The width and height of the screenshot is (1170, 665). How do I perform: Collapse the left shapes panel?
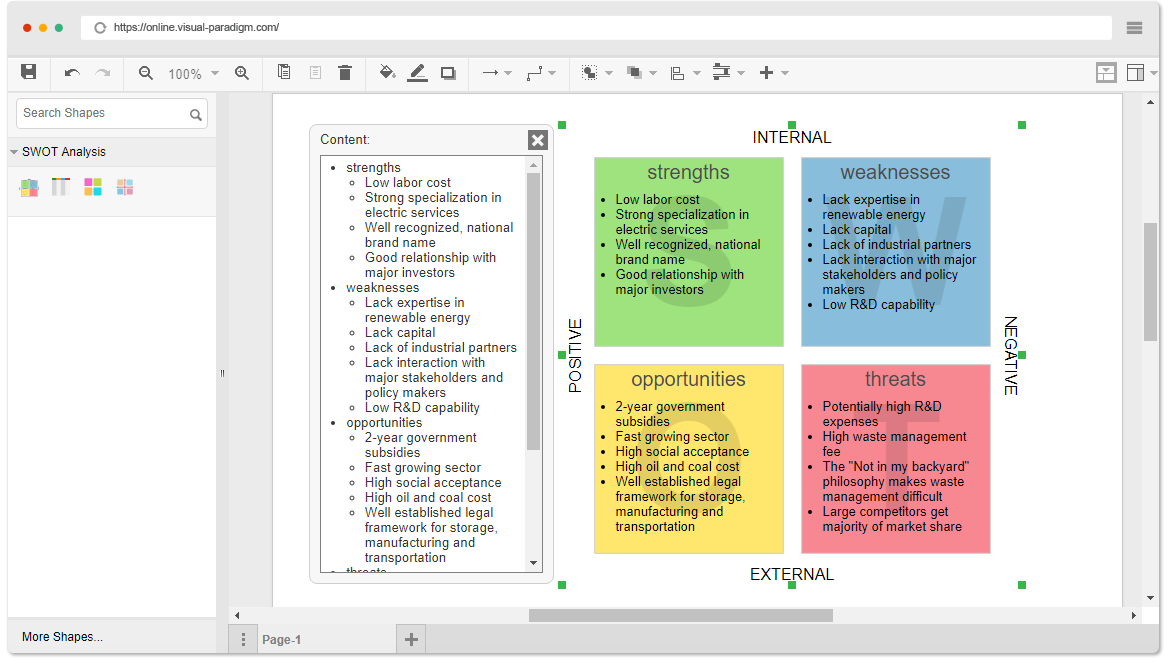pos(222,372)
